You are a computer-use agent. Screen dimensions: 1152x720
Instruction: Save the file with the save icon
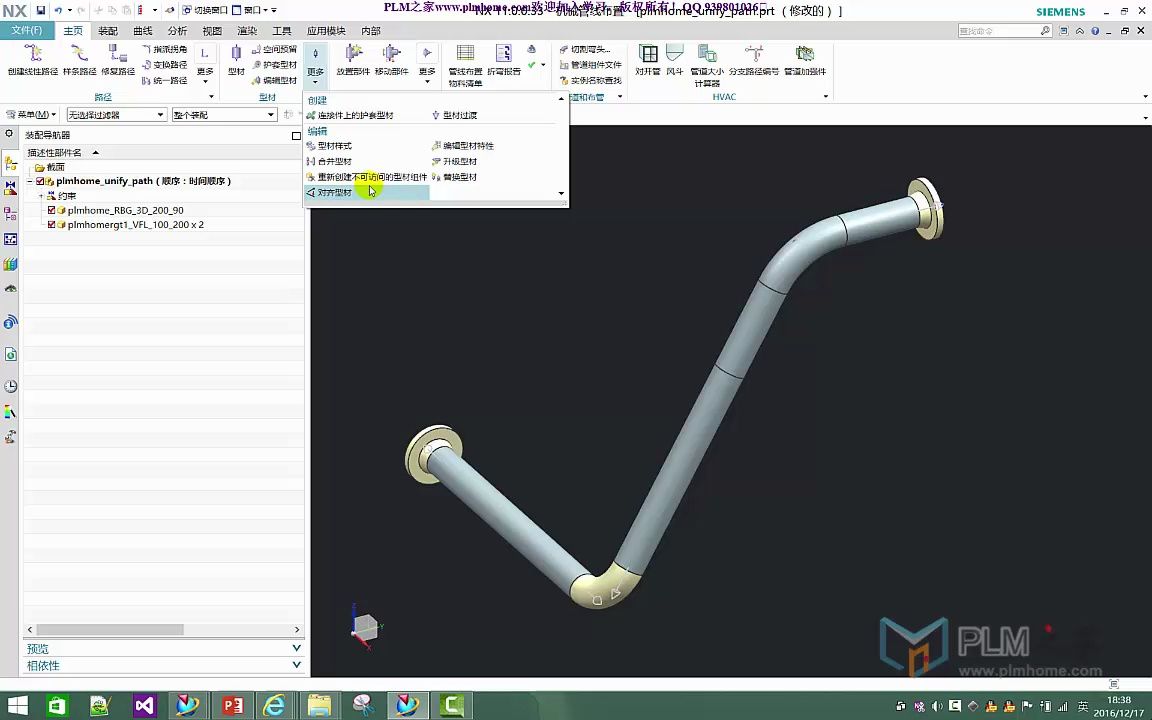pyautogui.click(x=40, y=10)
